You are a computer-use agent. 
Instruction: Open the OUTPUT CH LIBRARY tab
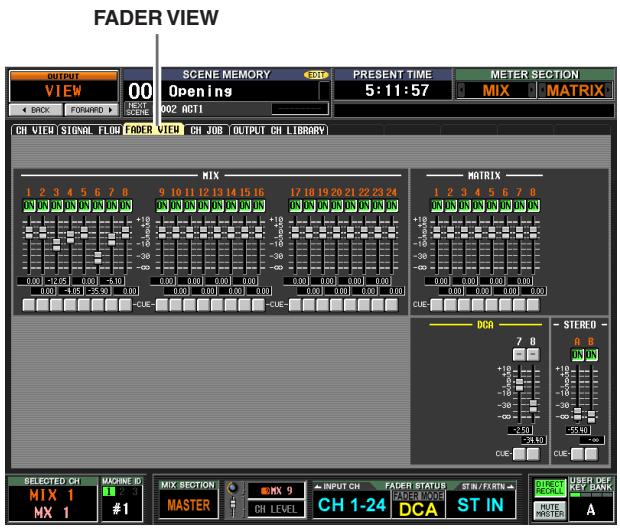(x=279, y=130)
